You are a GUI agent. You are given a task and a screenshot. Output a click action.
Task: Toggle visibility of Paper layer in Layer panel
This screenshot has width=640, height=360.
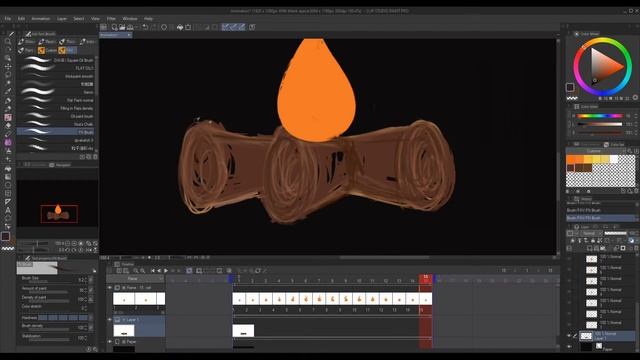click(x=569, y=347)
